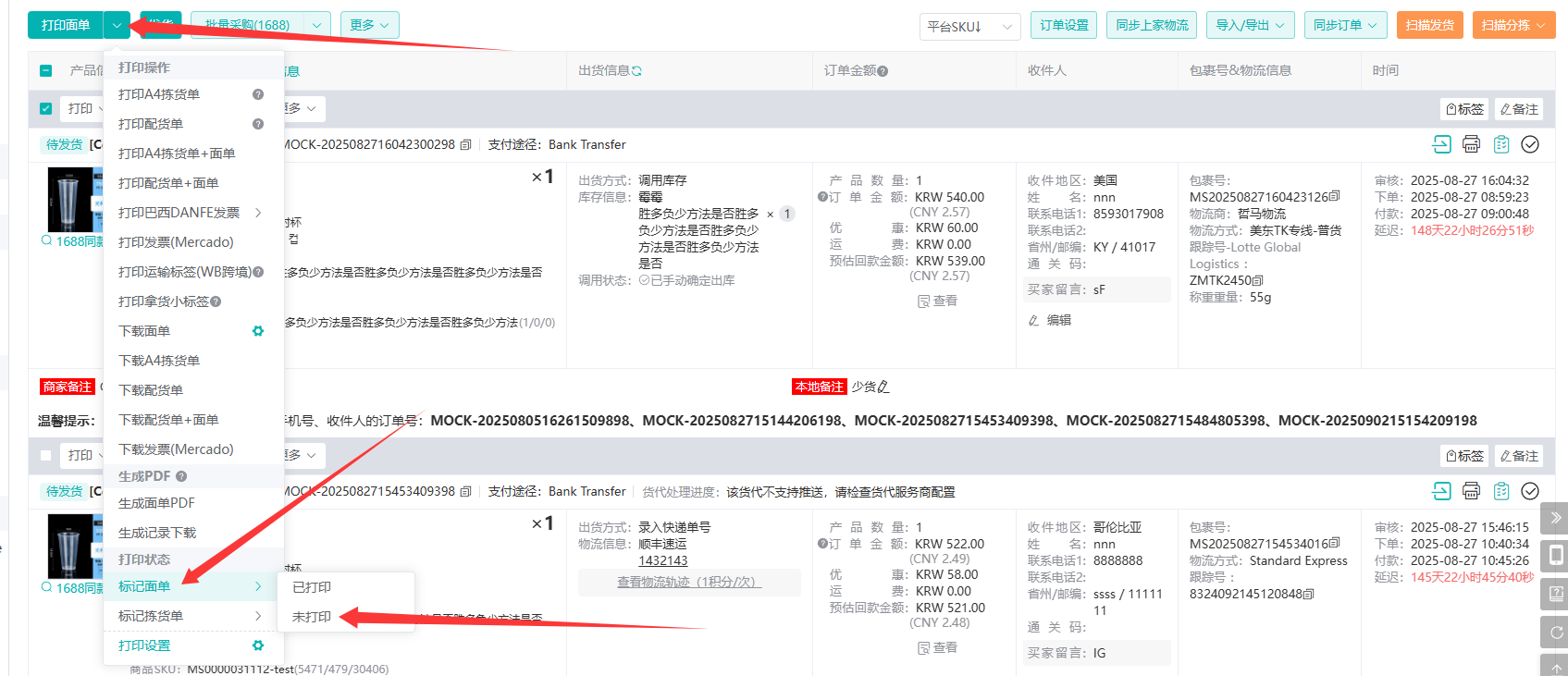Image resolution: width=1568 pixels, height=676 pixels.
Task: Copy package number MS20250827154534016
Action: [x=1334, y=543]
